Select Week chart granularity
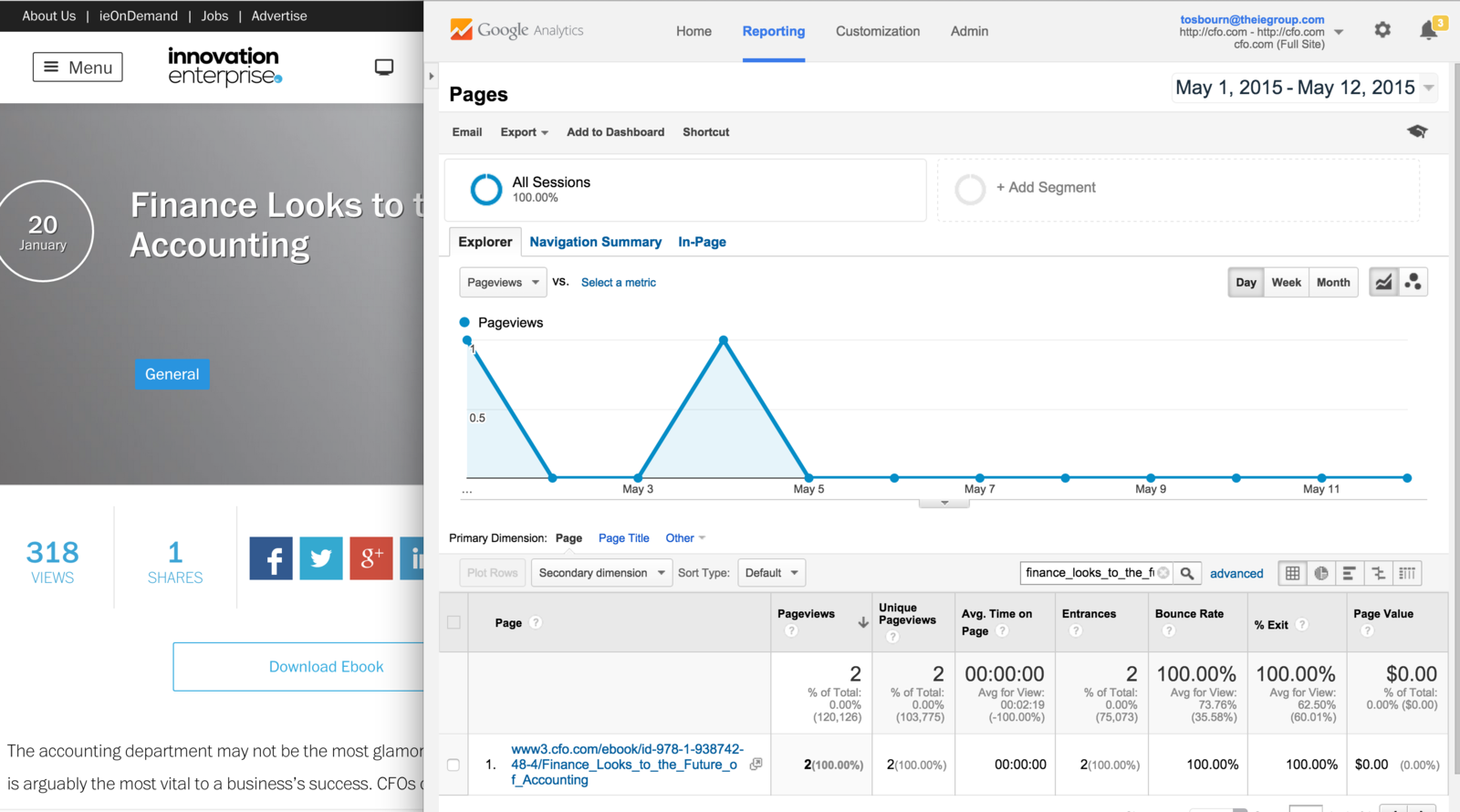The image size is (1460, 812). pyautogui.click(x=1287, y=282)
